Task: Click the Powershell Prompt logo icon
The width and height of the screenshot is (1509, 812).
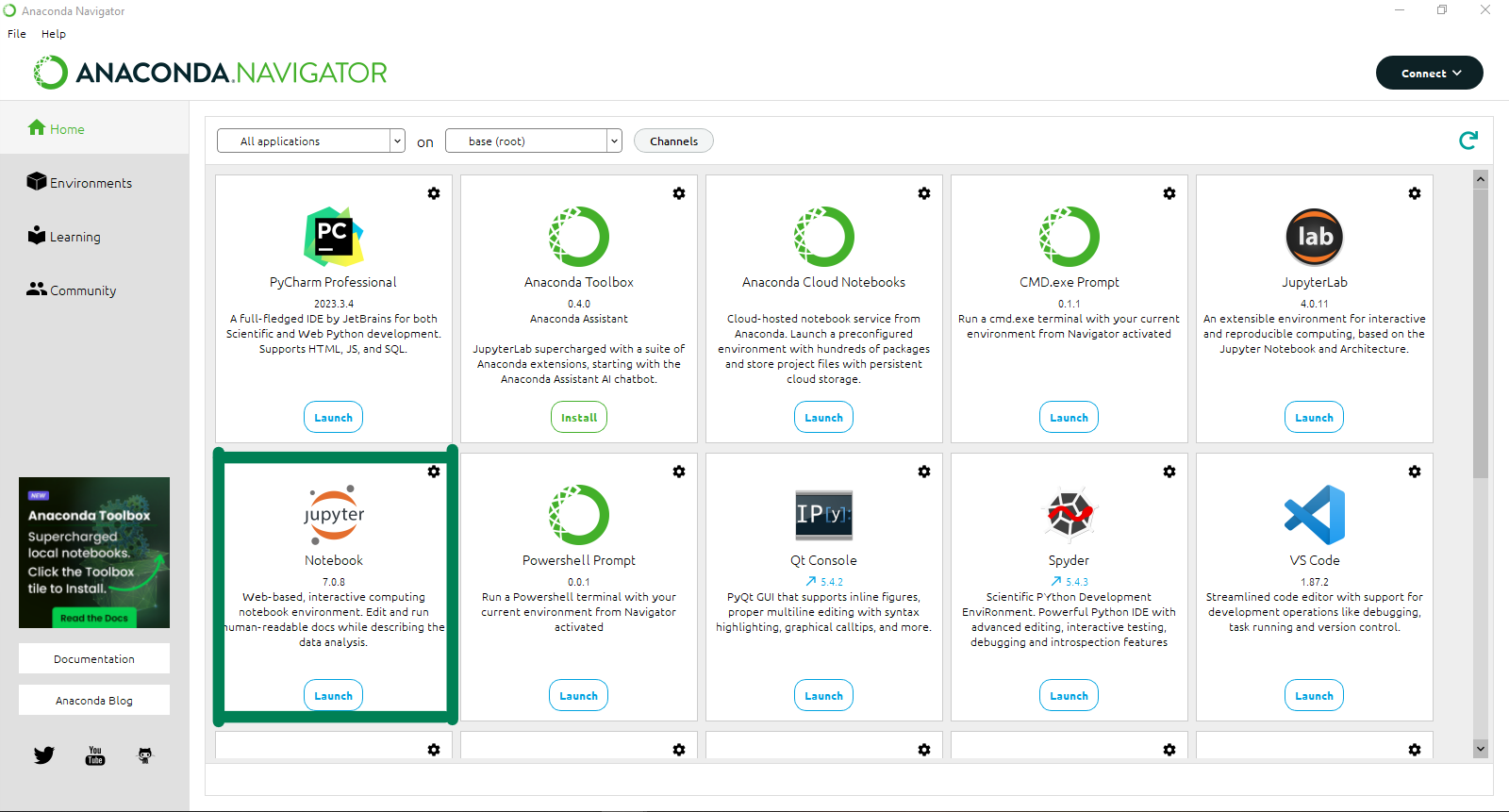Action: [x=579, y=515]
